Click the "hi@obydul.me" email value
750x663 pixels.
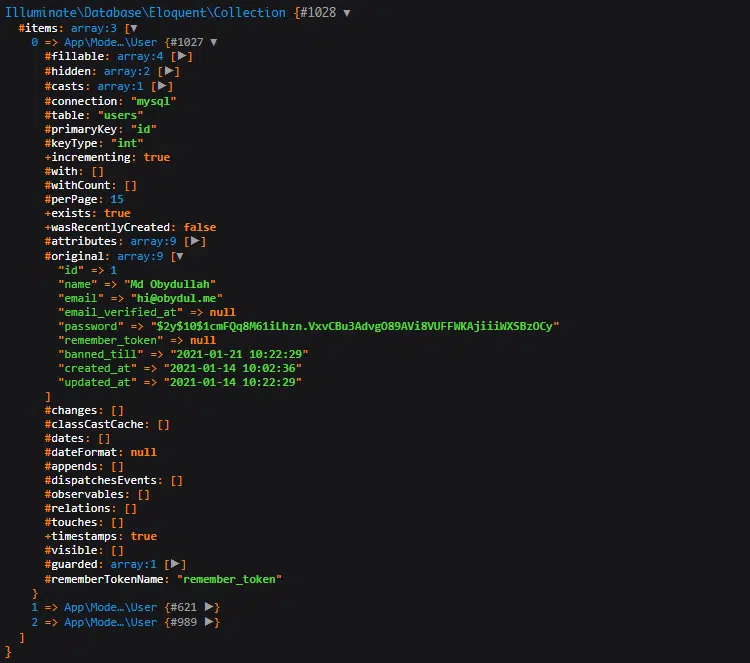pyautogui.click(x=178, y=298)
